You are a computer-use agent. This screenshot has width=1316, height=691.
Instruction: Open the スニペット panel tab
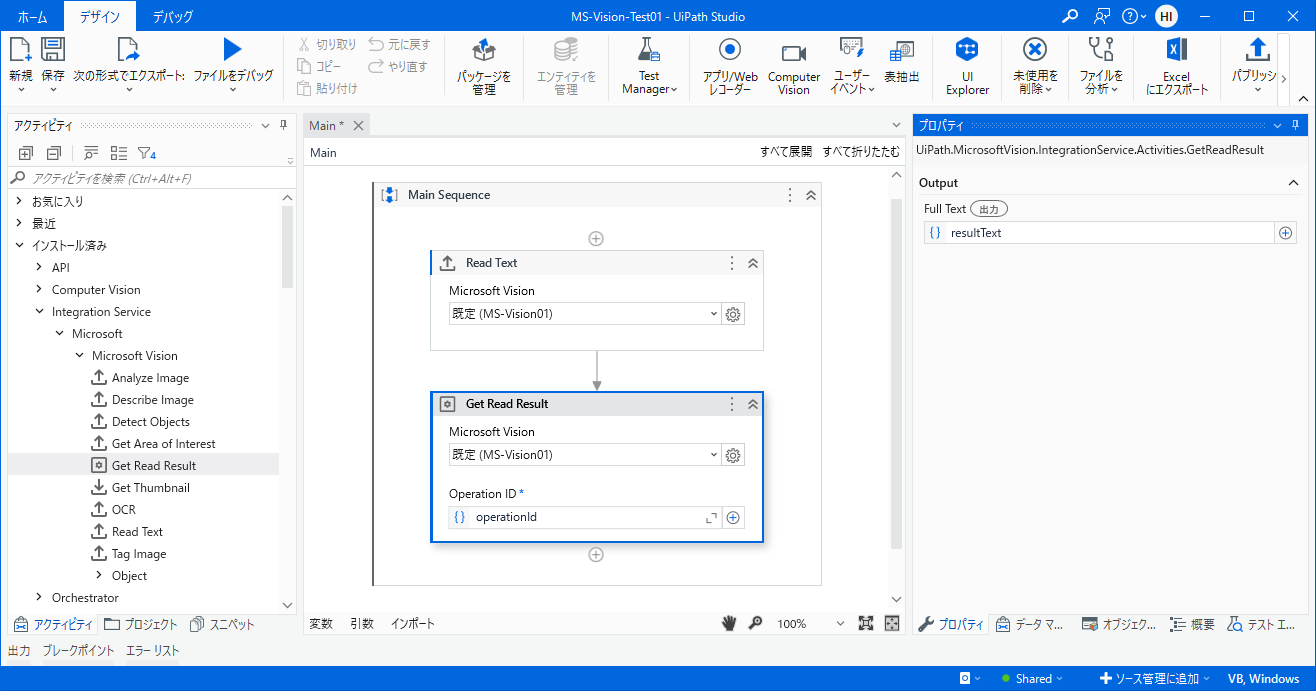(x=222, y=624)
